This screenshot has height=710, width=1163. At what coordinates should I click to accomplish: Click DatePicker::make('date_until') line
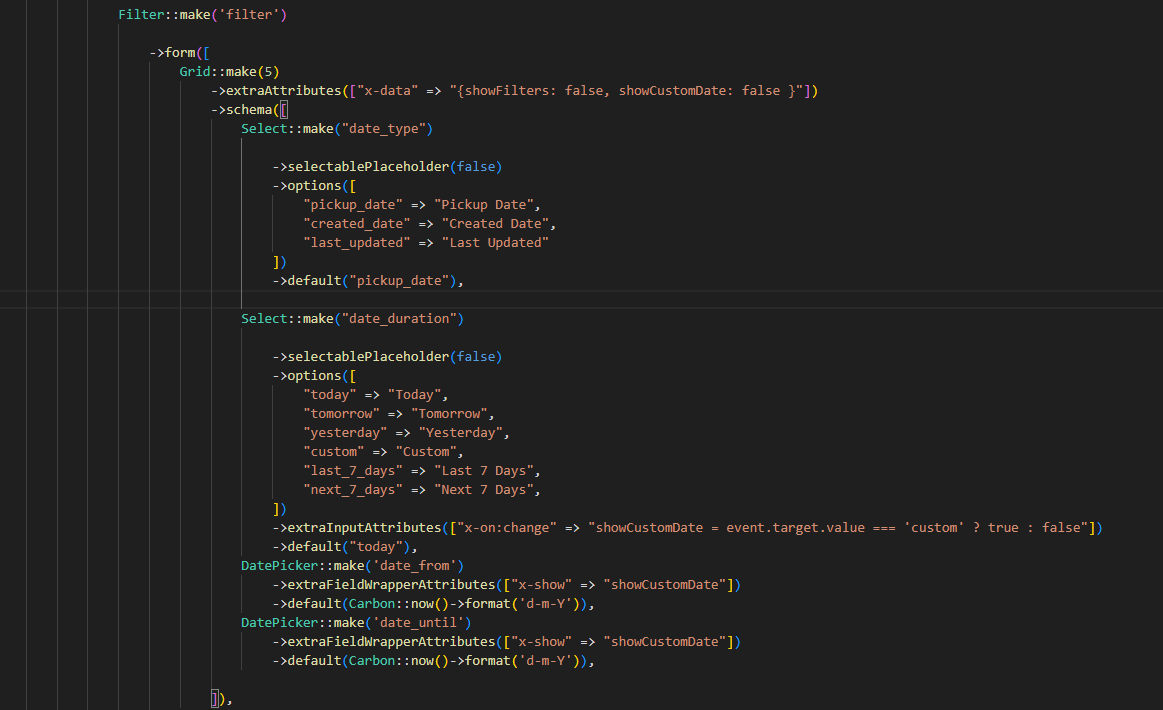click(x=356, y=622)
